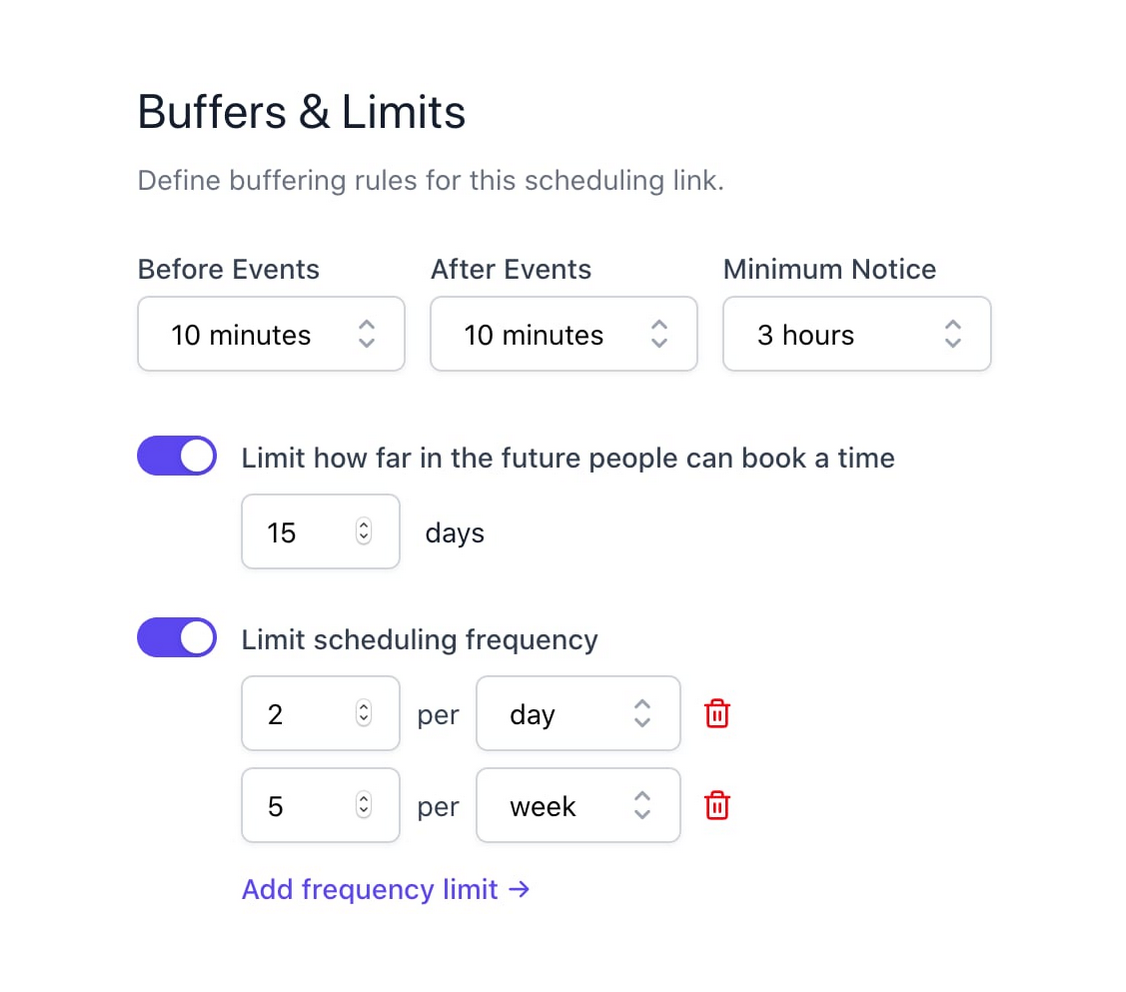
Task: Toggle the future booking limit switch
Action: click(177, 457)
